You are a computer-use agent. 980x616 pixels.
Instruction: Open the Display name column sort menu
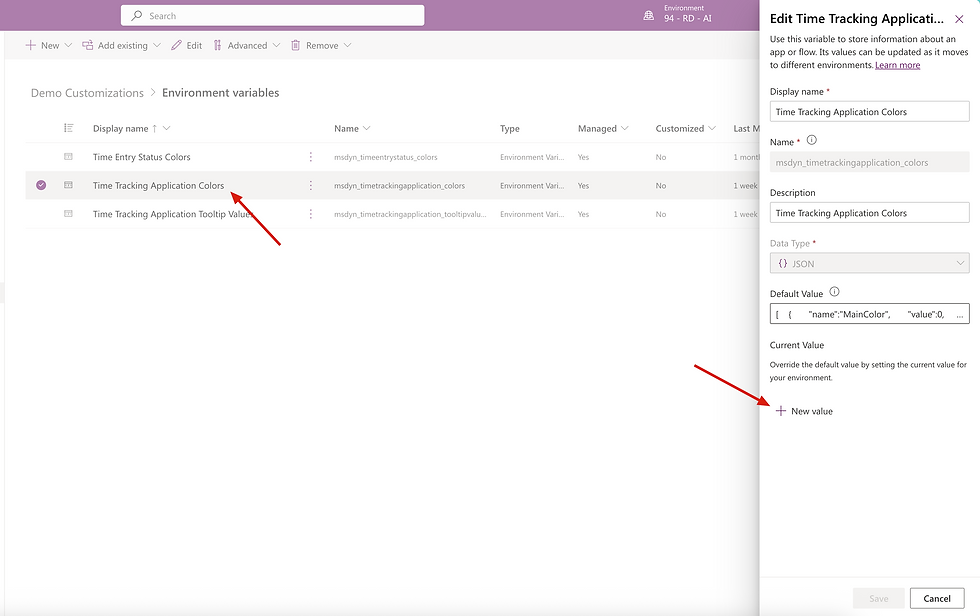click(166, 128)
